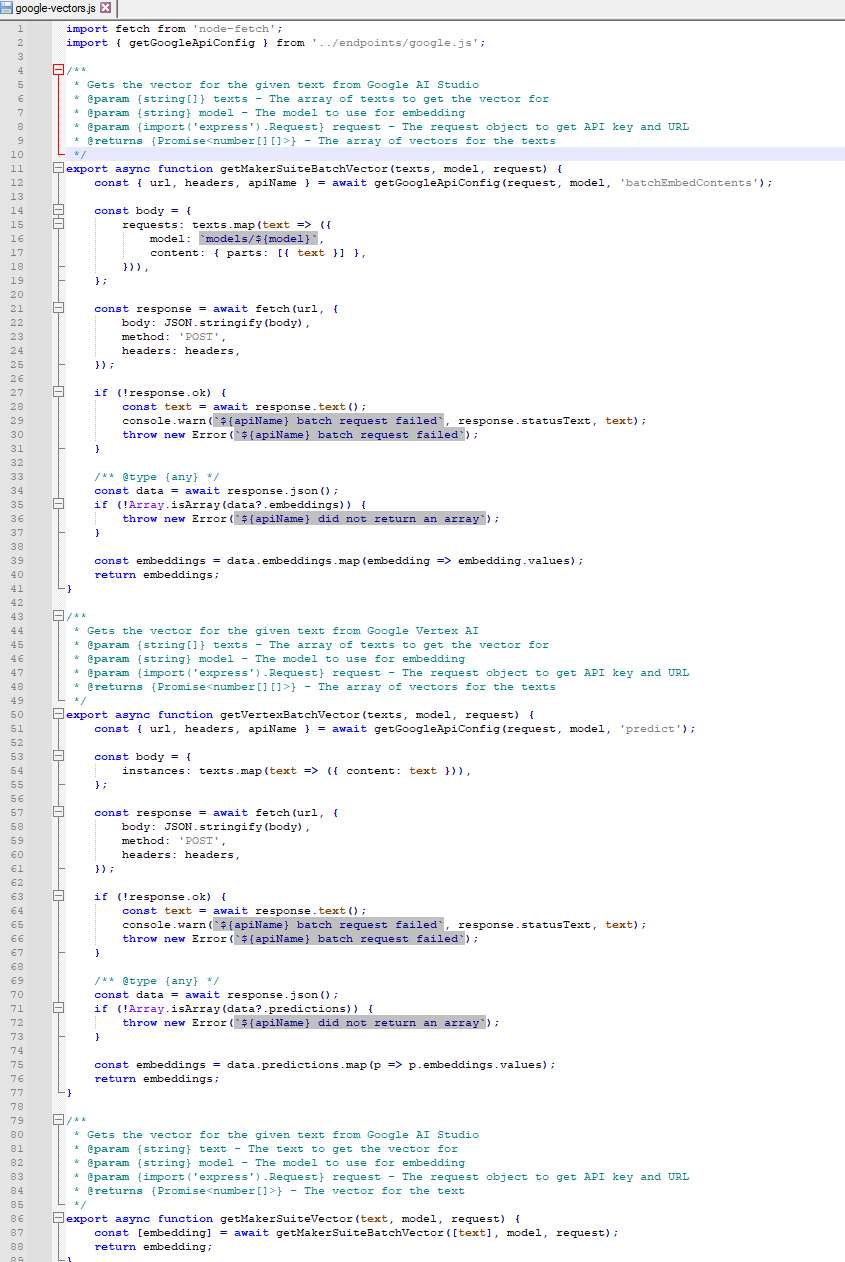The height and width of the screenshot is (1262, 845).
Task: Click line number 1 in the margin
Action: tap(20, 28)
